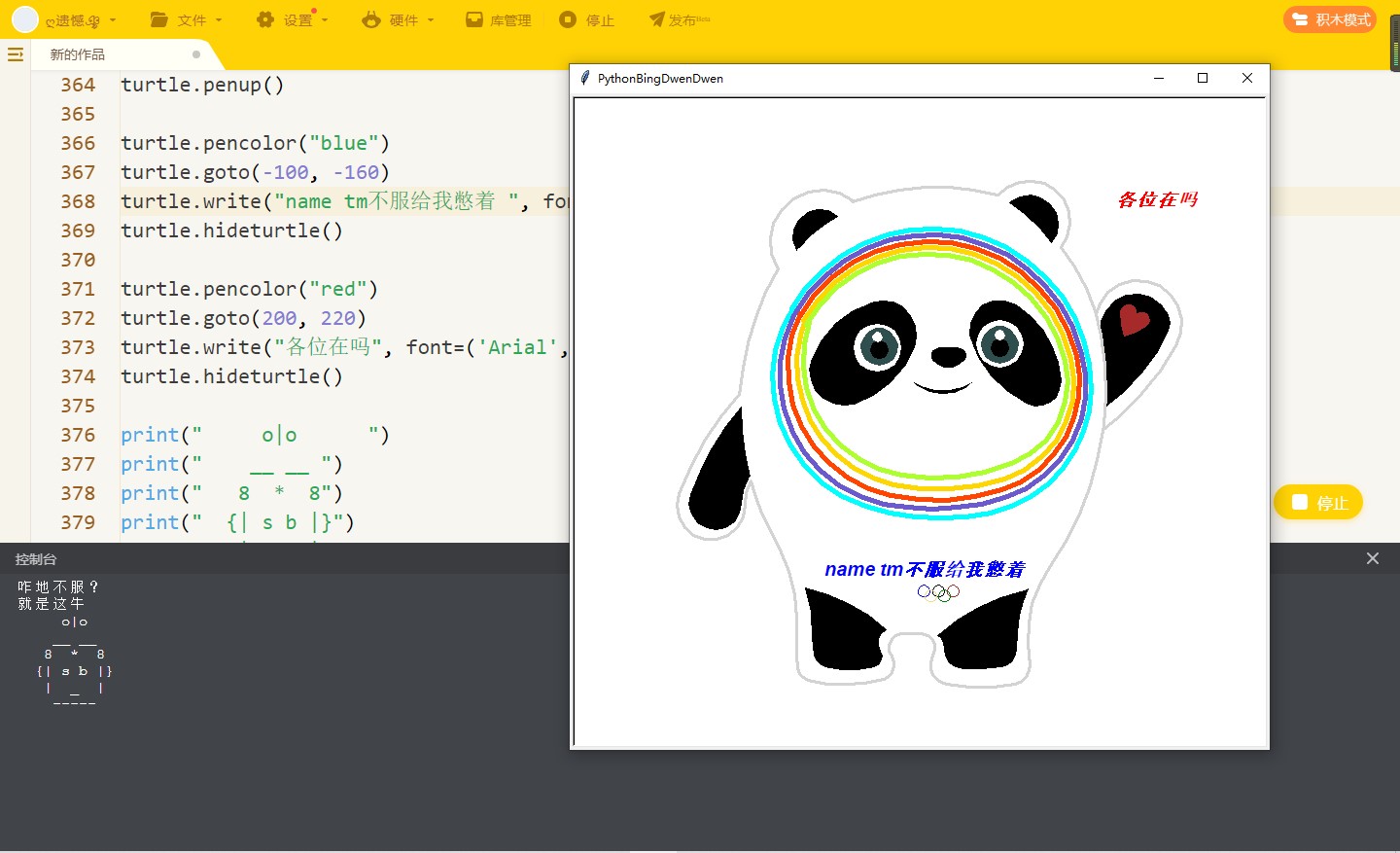Viewport: 1400px width, 853px height.
Task: Open 库管理 library manager
Action: pyautogui.click(x=498, y=19)
